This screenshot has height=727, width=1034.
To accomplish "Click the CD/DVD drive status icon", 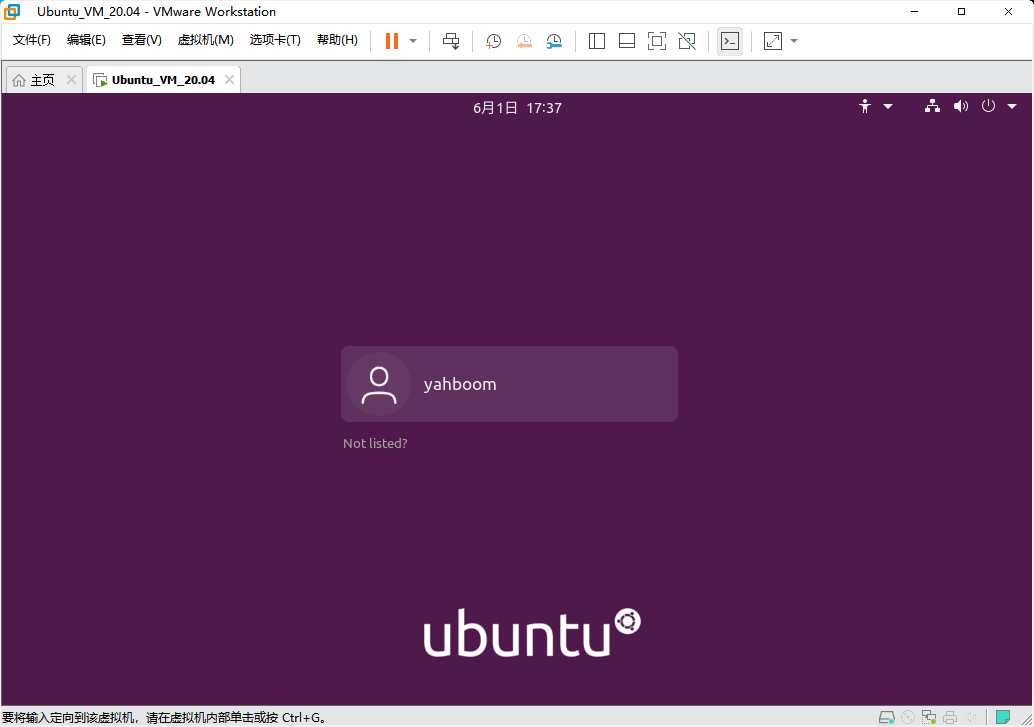I will [x=908, y=717].
